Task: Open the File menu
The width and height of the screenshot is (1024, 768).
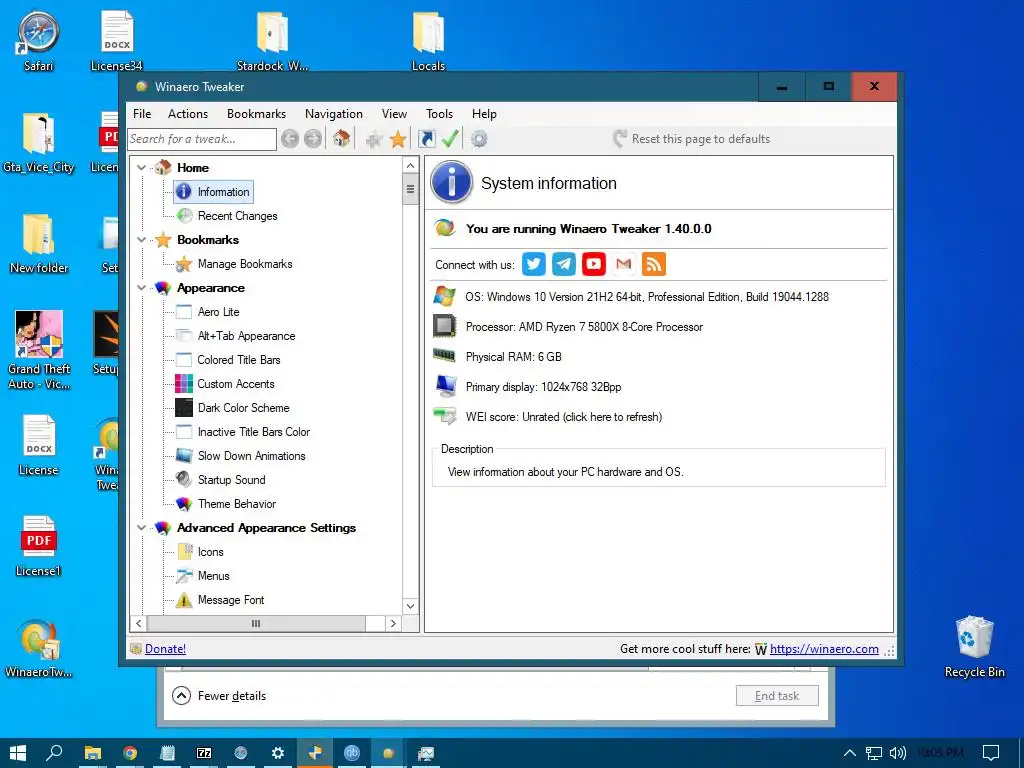Action: pos(142,114)
